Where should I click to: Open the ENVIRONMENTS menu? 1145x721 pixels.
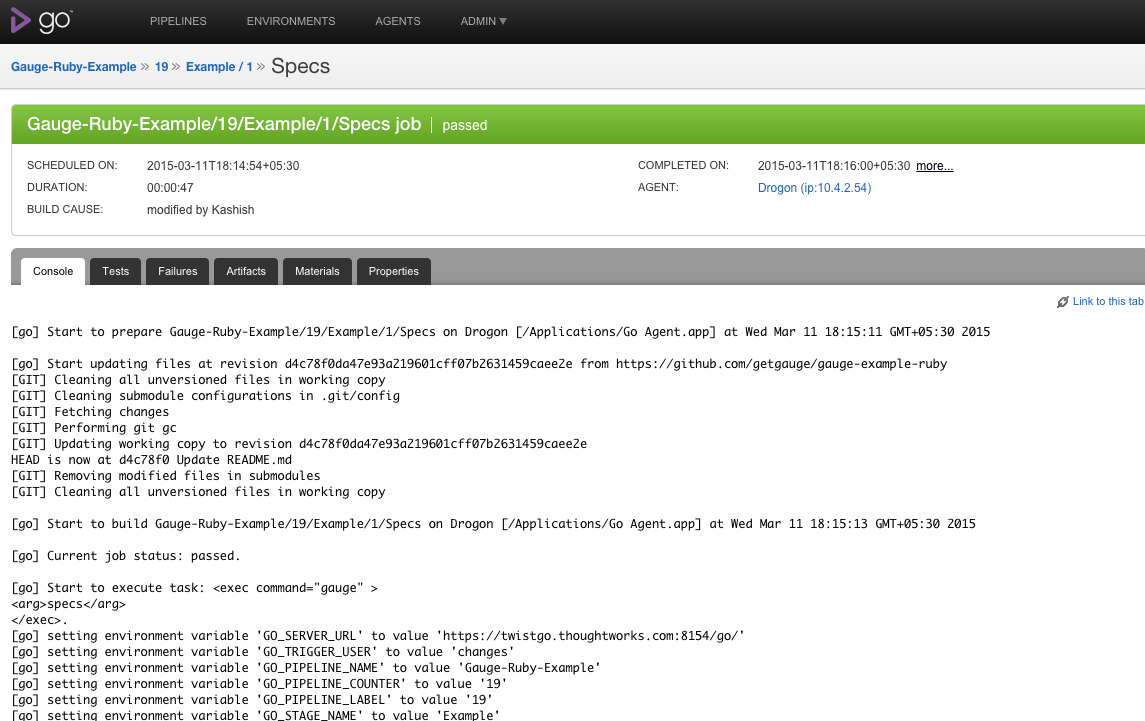click(x=291, y=21)
